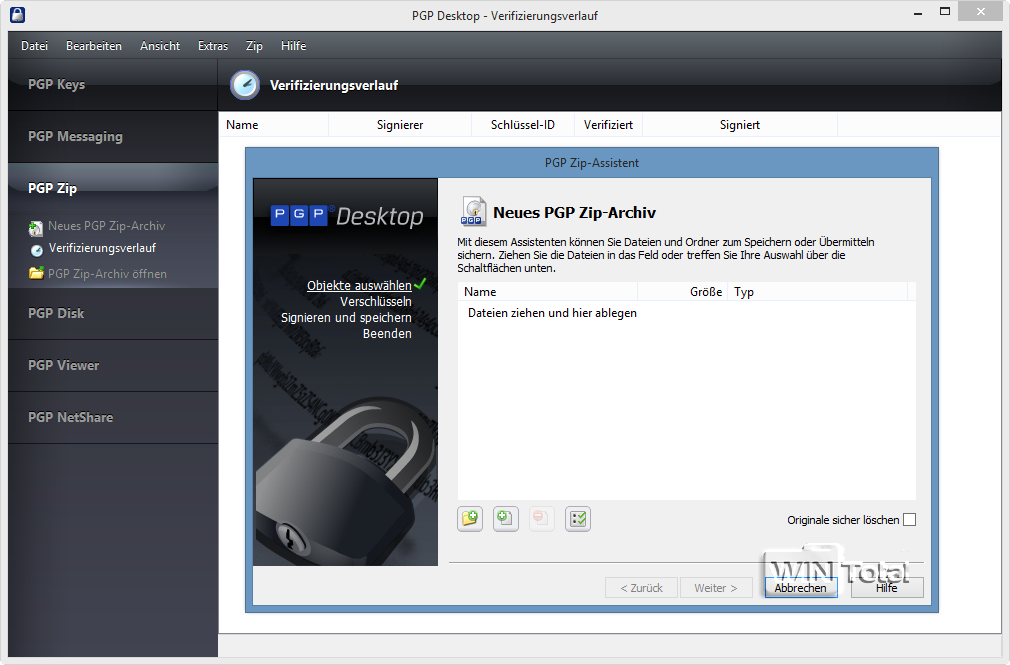Click the select-all checklist icon button

pos(578,518)
